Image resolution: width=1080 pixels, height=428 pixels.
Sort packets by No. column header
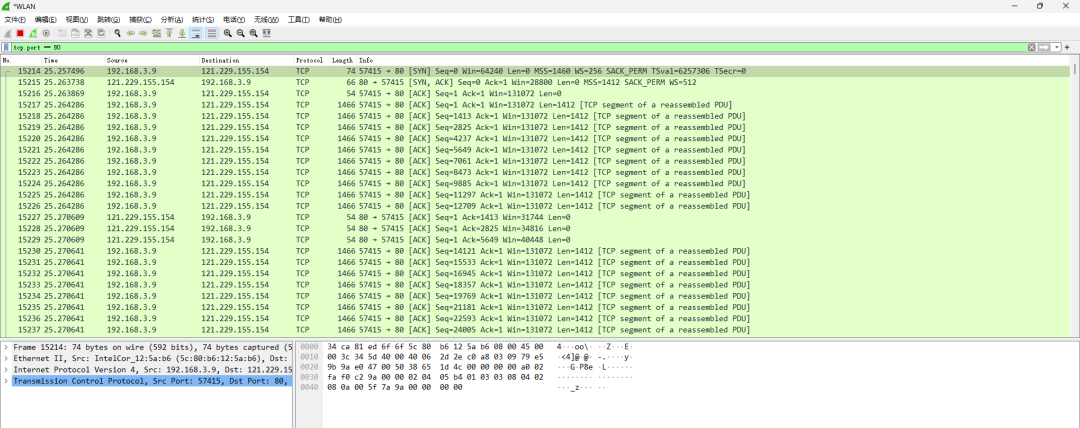(x=21, y=61)
